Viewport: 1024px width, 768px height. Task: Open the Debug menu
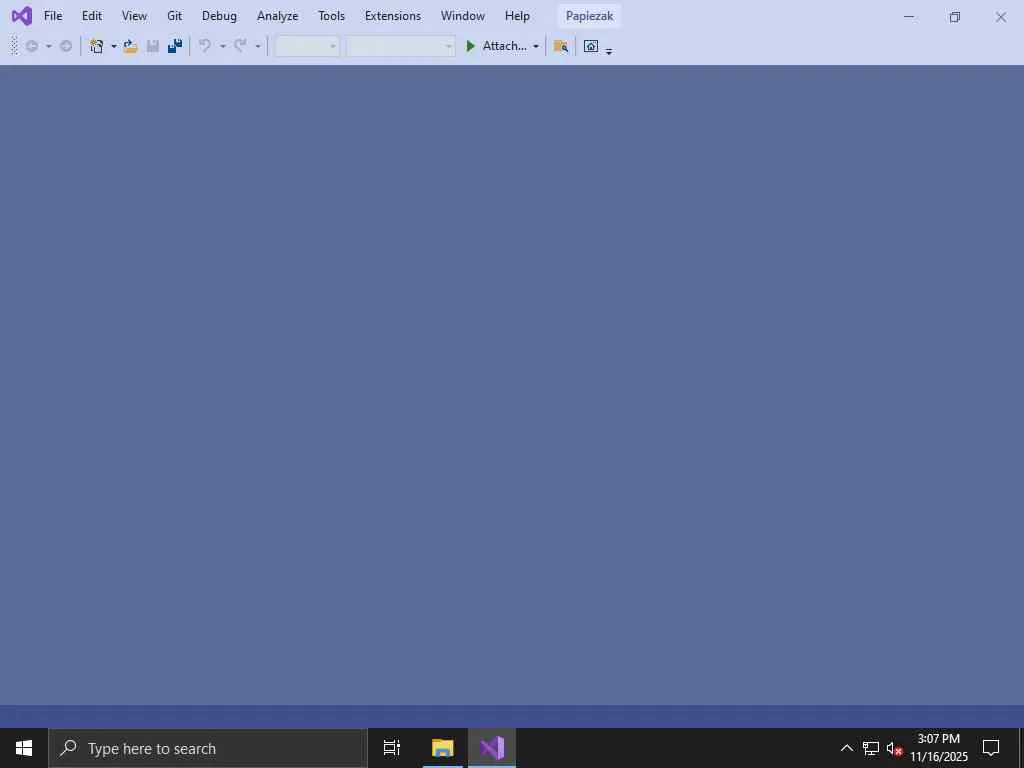click(219, 16)
